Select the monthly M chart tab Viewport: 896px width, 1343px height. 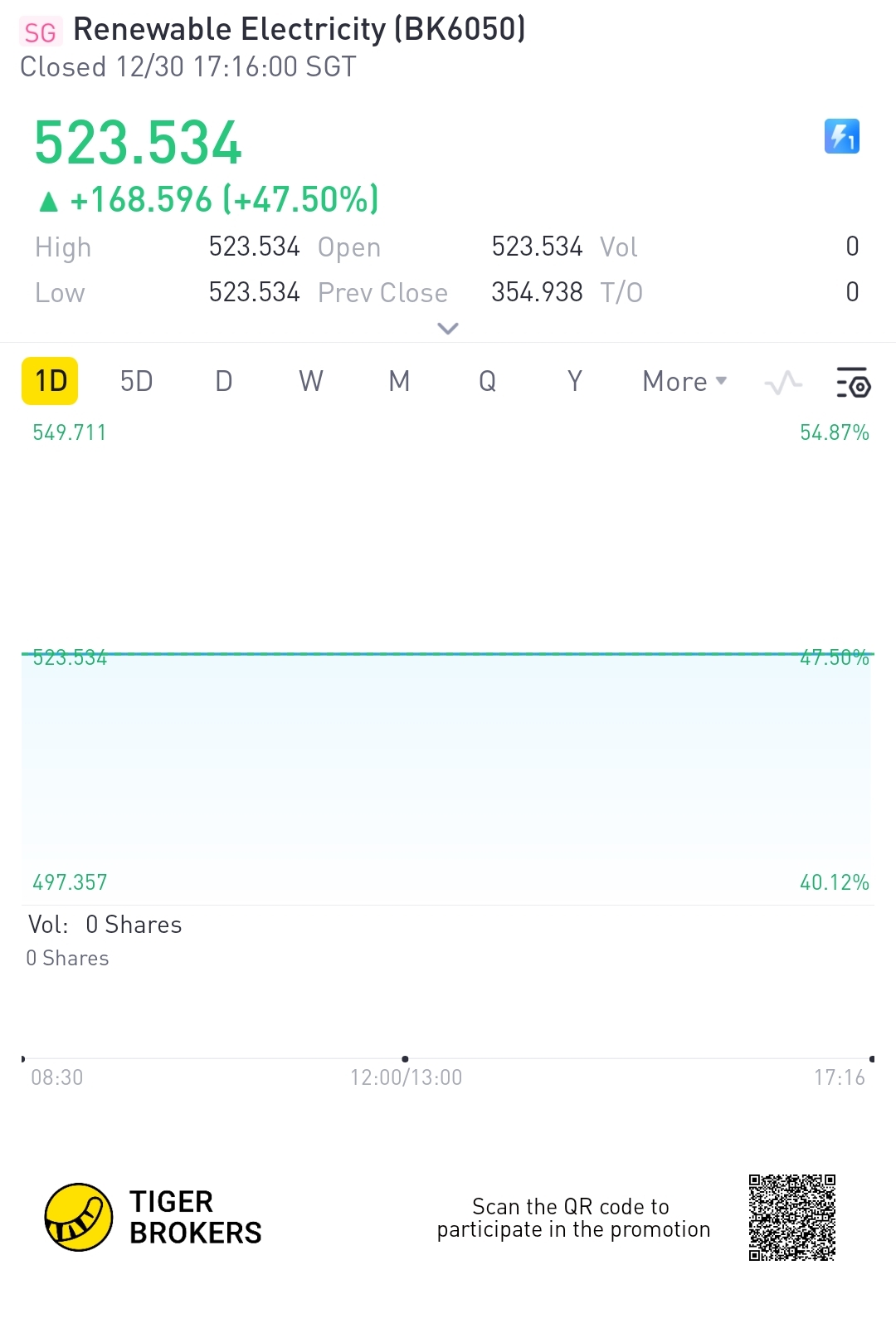point(399,382)
